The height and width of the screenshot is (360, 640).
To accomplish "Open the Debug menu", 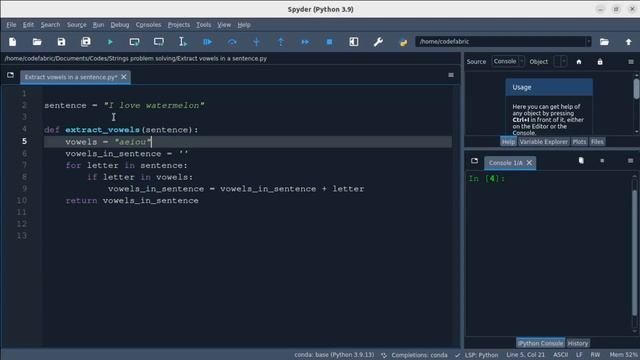I will coord(120,25).
